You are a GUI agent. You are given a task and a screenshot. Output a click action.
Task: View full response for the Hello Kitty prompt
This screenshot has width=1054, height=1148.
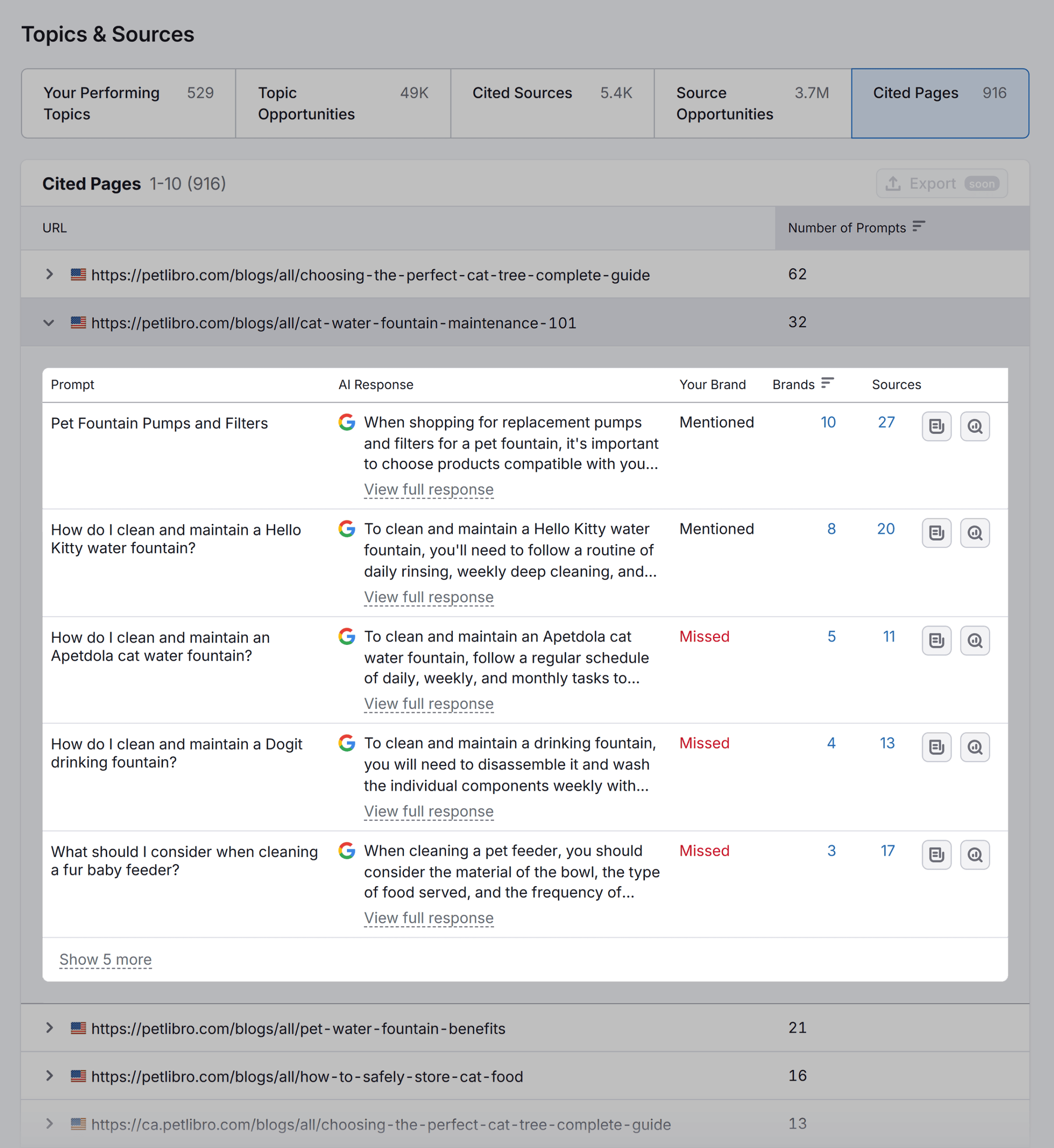tap(429, 597)
